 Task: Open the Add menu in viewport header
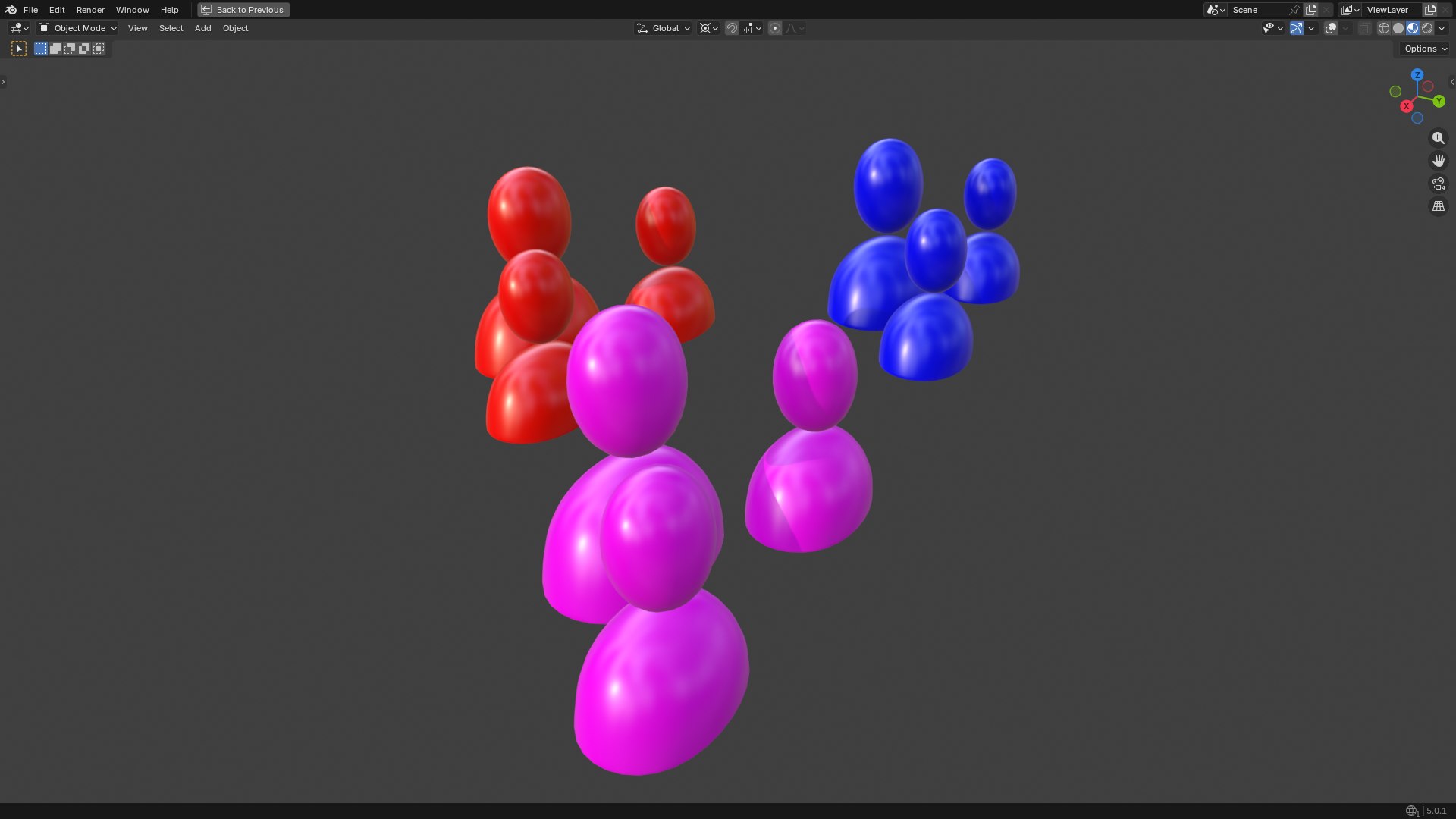(202, 28)
